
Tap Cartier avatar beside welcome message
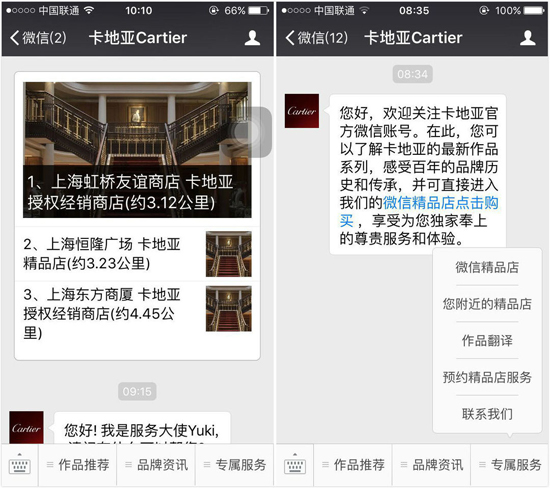click(x=302, y=111)
